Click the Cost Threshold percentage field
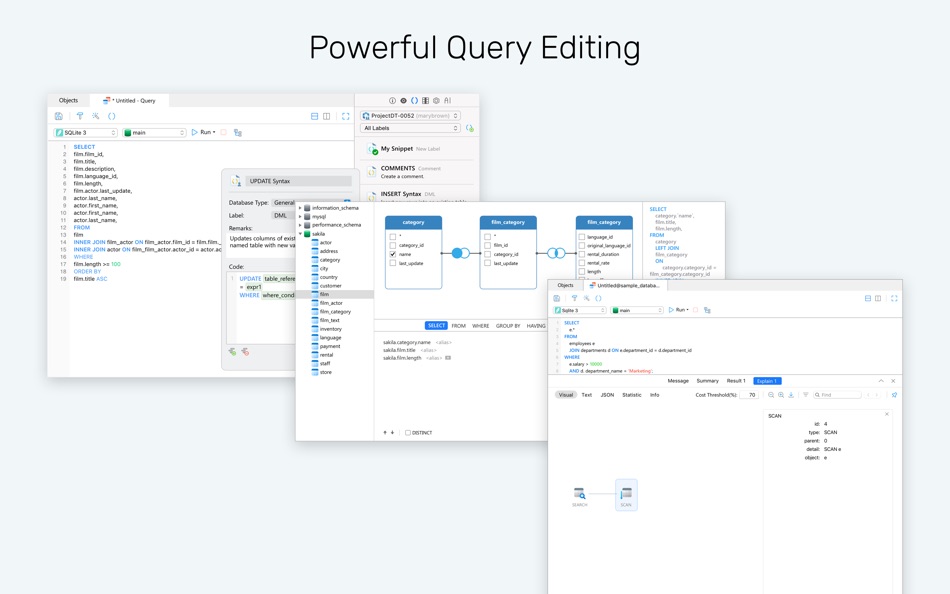The image size is (950, 594). [x=749, y=395]
